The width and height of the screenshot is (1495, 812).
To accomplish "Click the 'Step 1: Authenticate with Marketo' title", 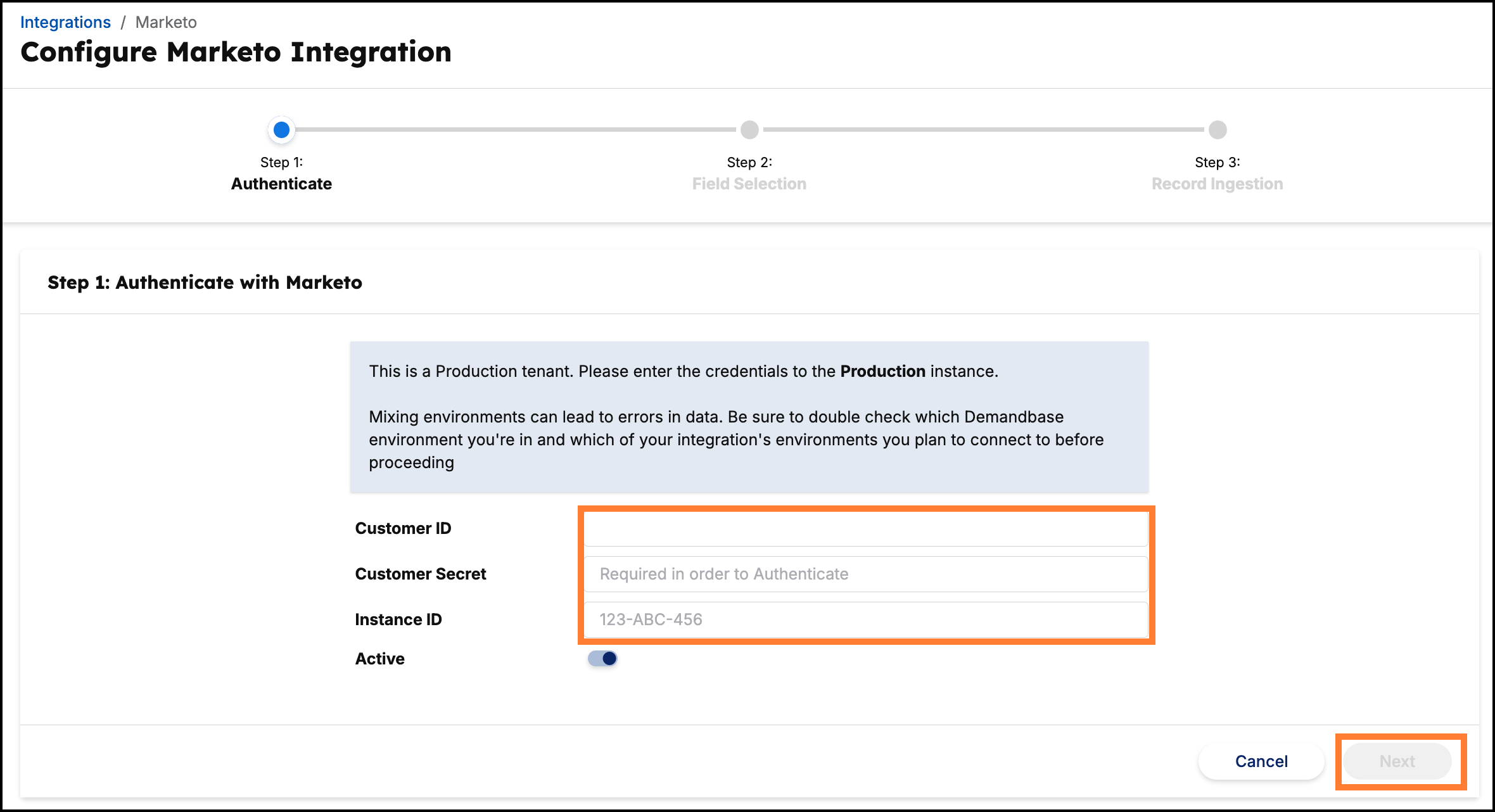I will [205, 282].
